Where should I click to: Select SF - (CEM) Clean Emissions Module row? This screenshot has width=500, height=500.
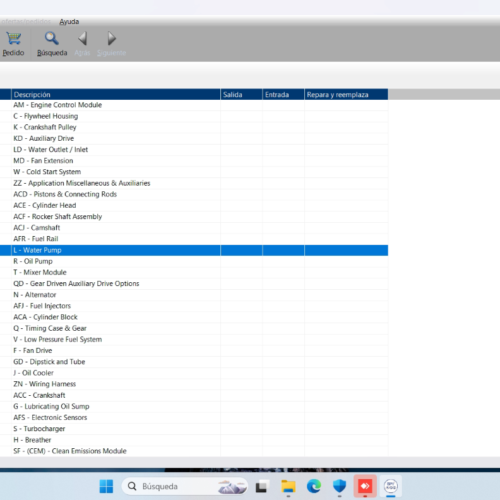[194, 451]
